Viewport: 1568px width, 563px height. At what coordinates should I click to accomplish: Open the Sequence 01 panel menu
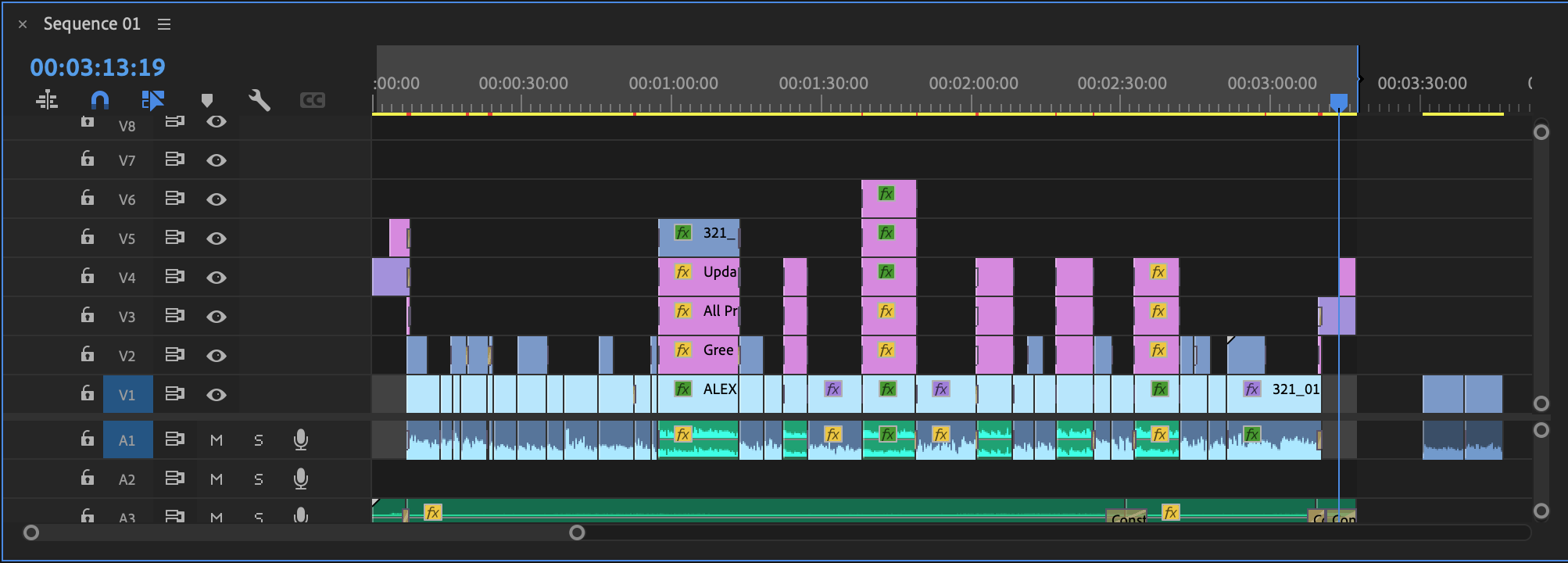(x=164, y=24)
